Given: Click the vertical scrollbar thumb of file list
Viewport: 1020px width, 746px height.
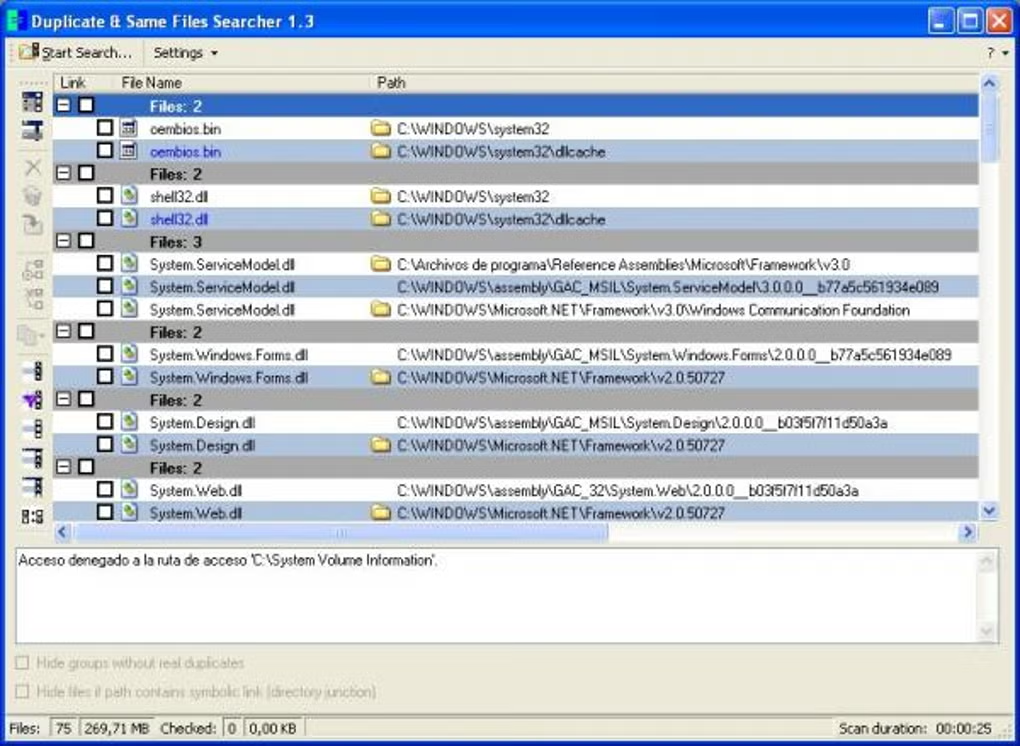Looking at the screenshot, I should (x=989, y=128).
